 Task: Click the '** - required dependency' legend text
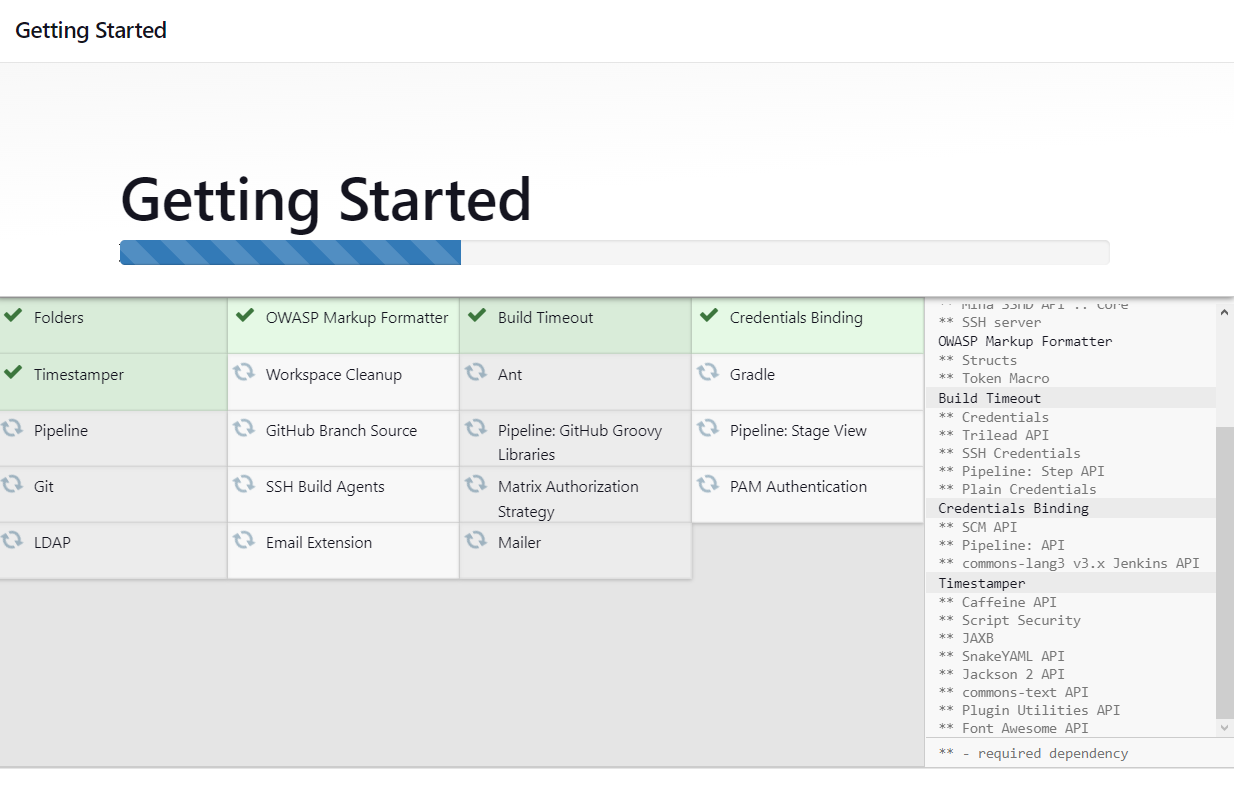coord(1034,753)
